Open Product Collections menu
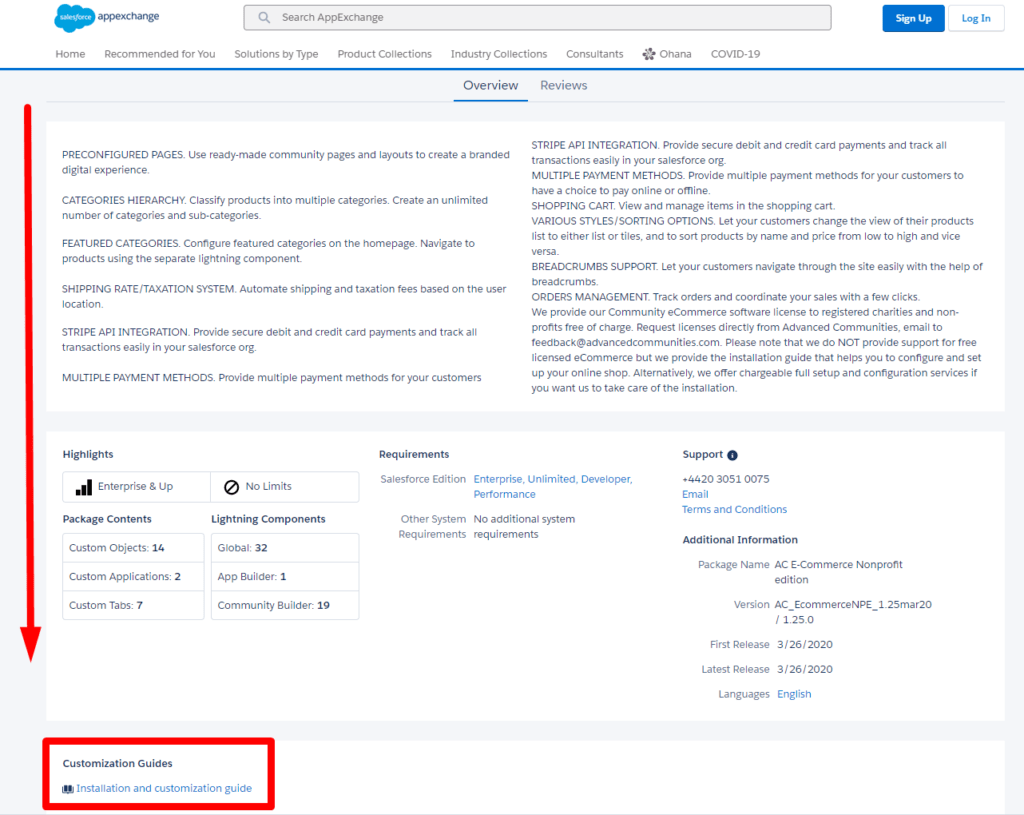1024x815 pixels. click(x=384, y=54)
